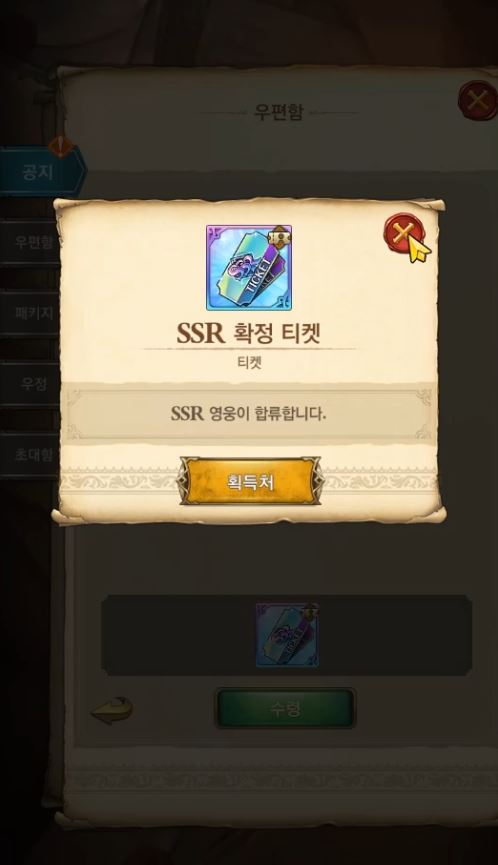Click the 티켓 category label
The height and width of the screenshot is (865, 498).
click(249, 363)
